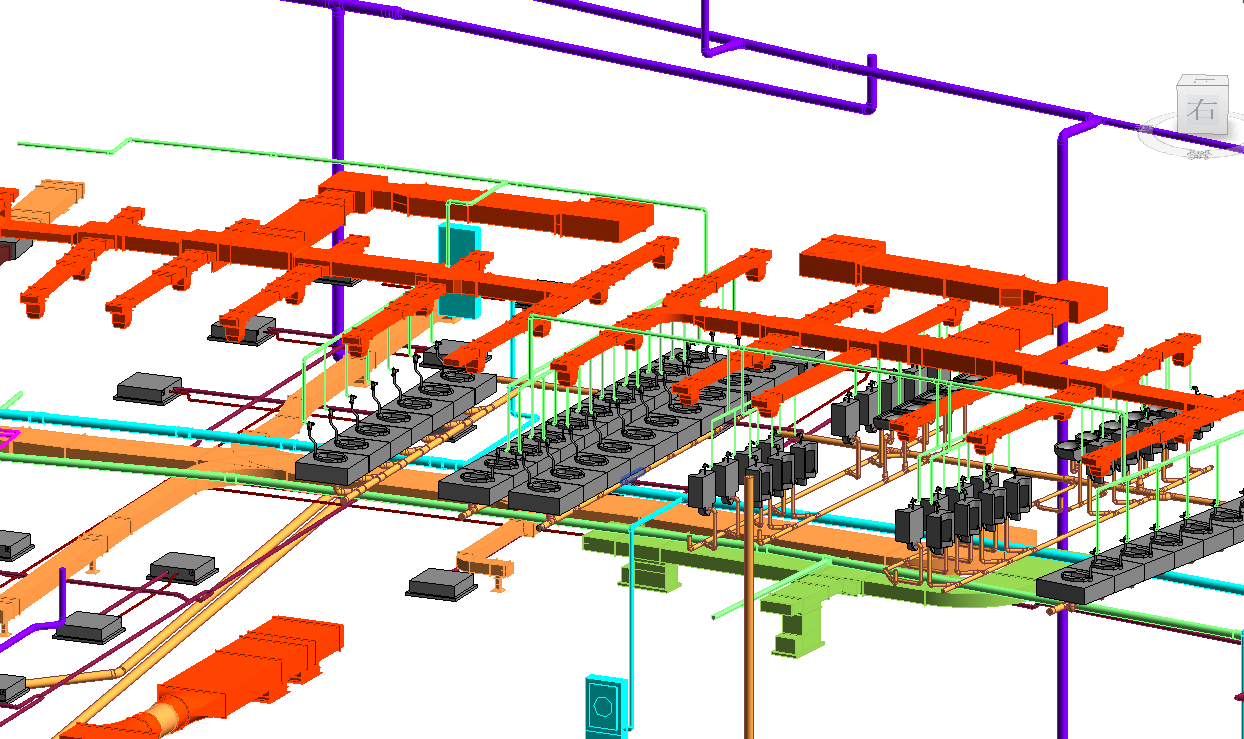The width and height of the screenshot is (1244, 739).
Task: Click the ViewCube face labeled 右
Action: coord(1202,111)
